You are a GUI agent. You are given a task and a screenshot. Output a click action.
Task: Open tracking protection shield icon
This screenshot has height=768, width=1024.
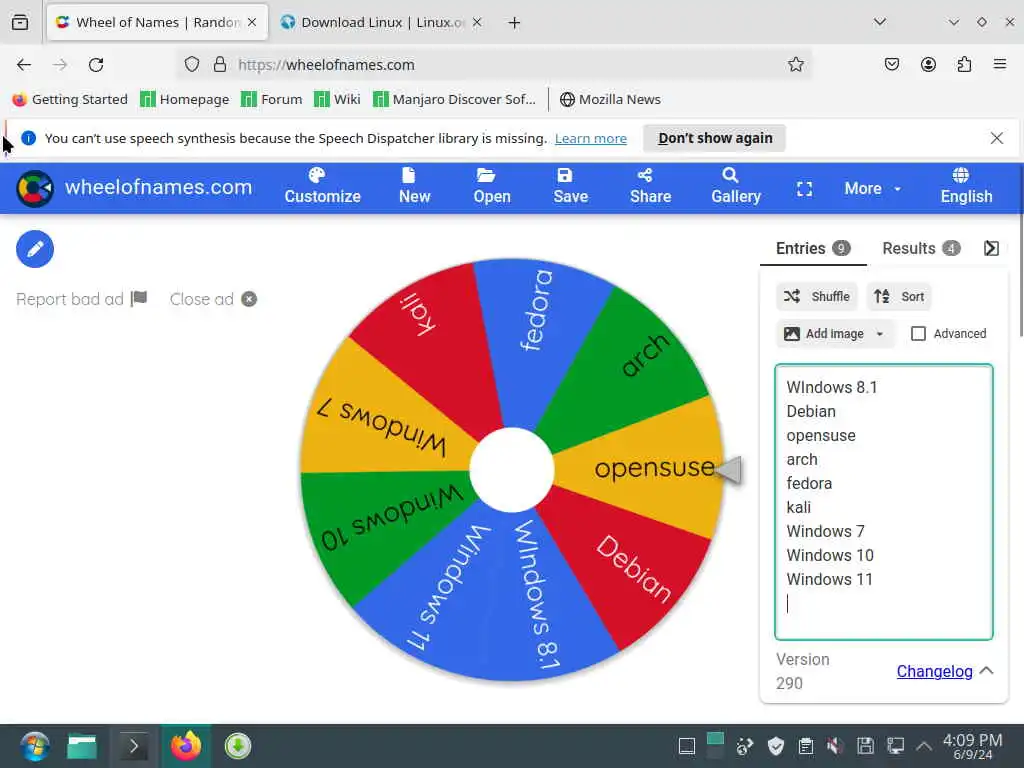pos(191,64)
